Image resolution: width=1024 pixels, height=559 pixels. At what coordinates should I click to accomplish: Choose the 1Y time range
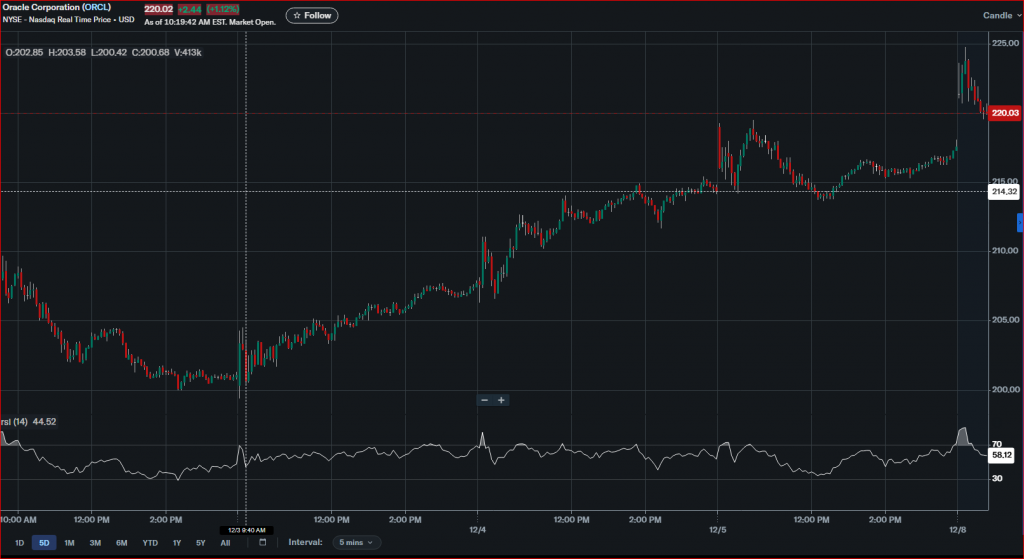click(177, 542)
